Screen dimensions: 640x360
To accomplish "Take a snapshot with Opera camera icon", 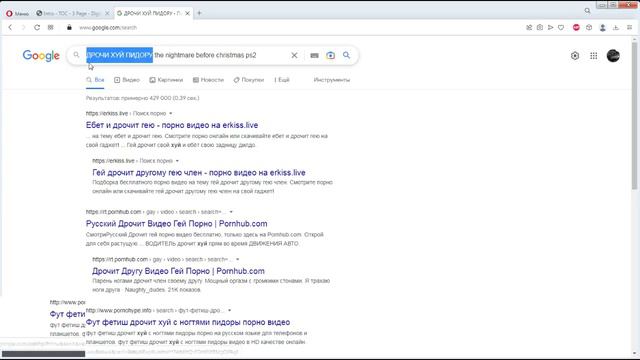I will click(540, 27).
